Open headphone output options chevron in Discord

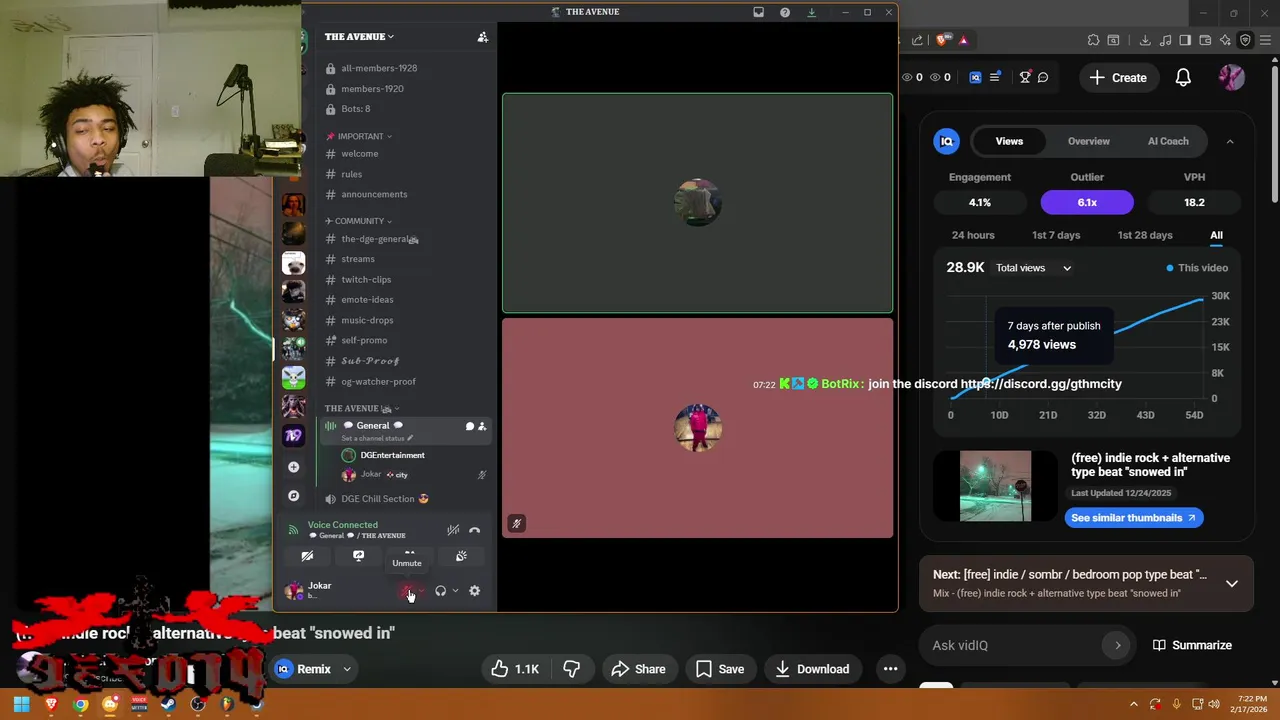click(x=455, y=591)
